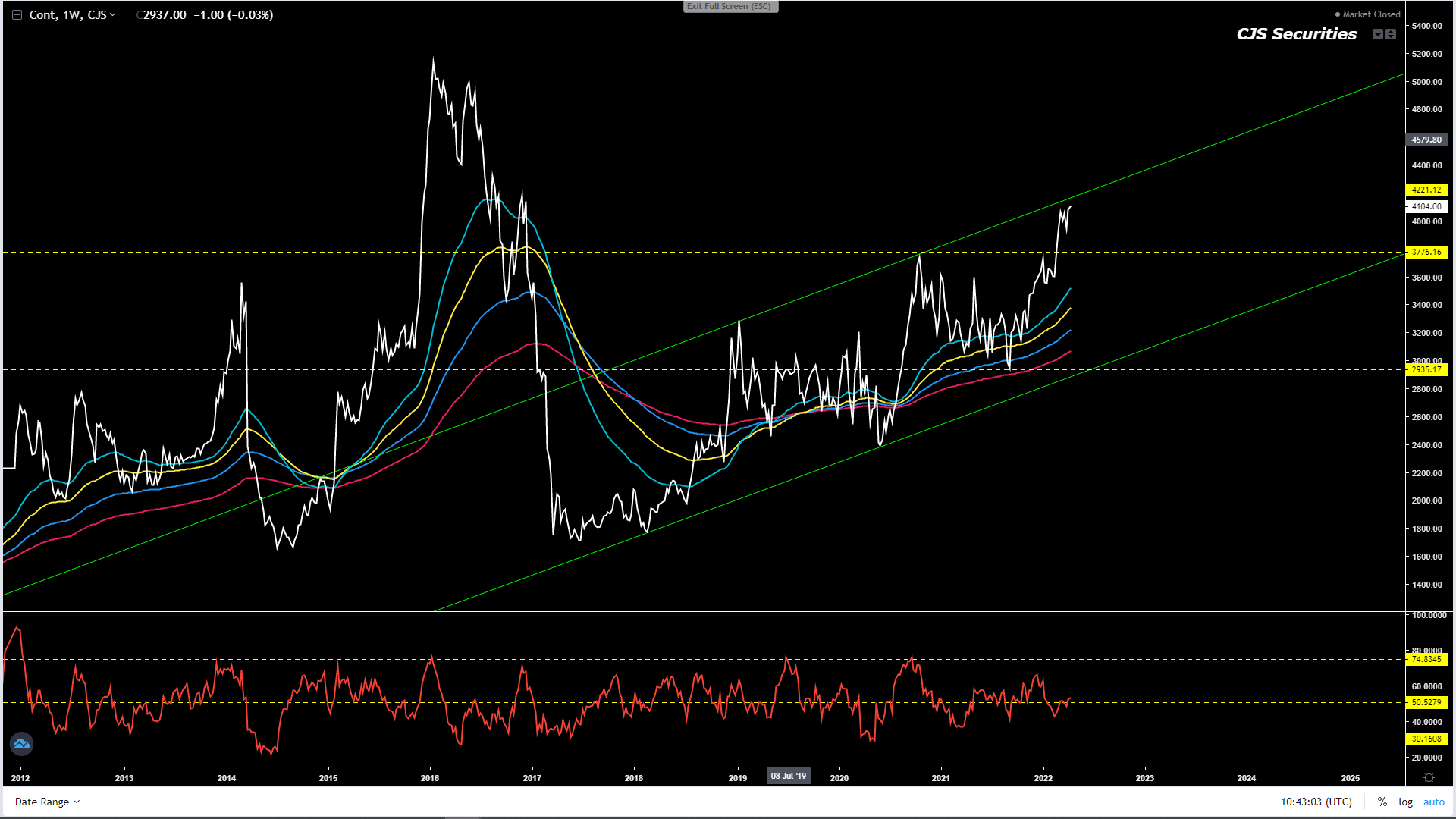This screenshot has width=1456, height=819.
Task: Click the 08 Jul '19 date marker
Action: (788, 776)
